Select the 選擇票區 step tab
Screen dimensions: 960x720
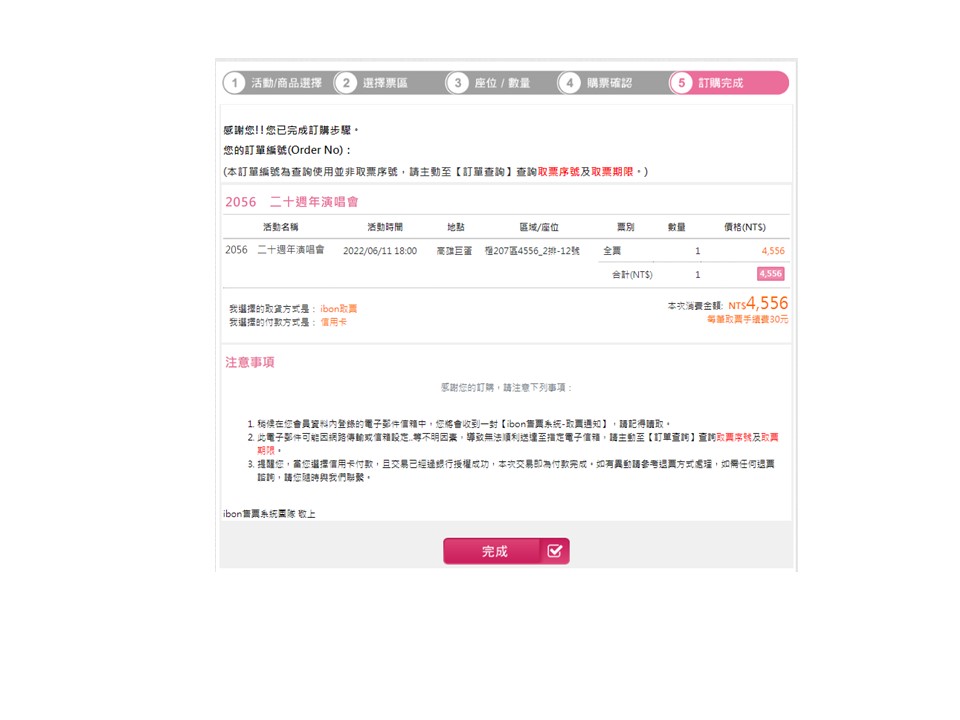385,83
